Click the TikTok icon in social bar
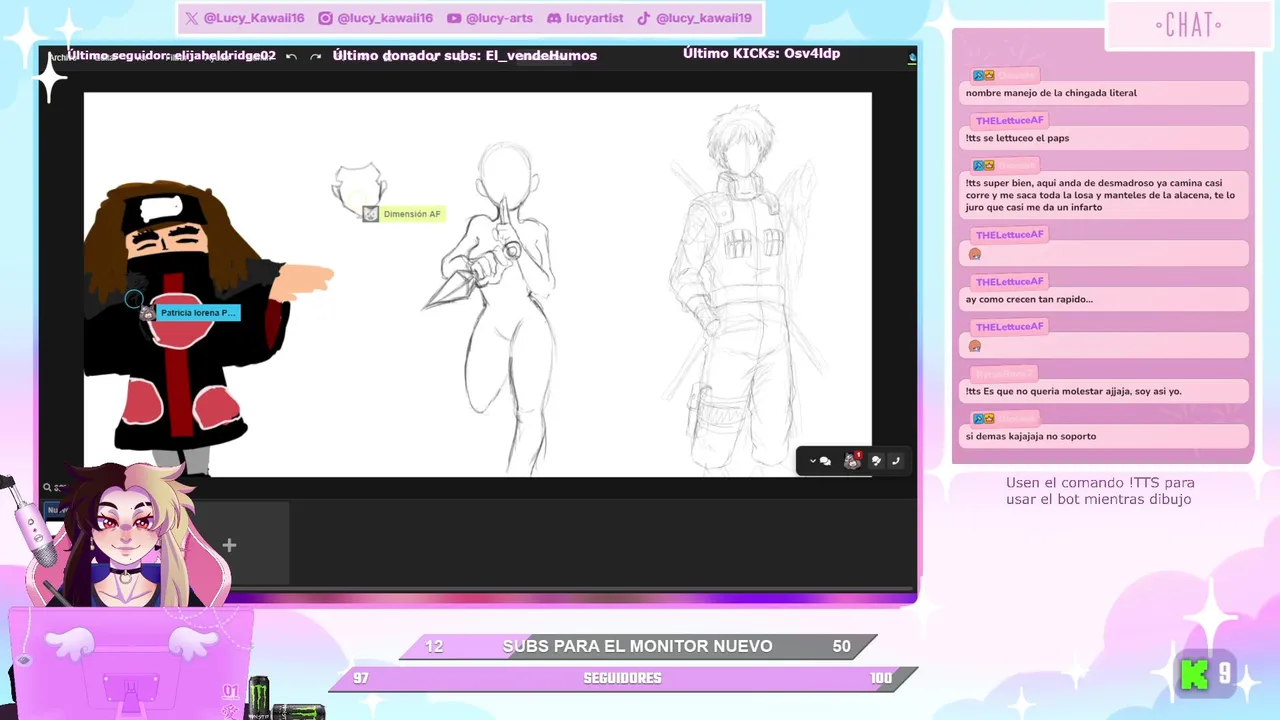The image size is (1280, 720). pyautogui.click(x=644, y=18)
